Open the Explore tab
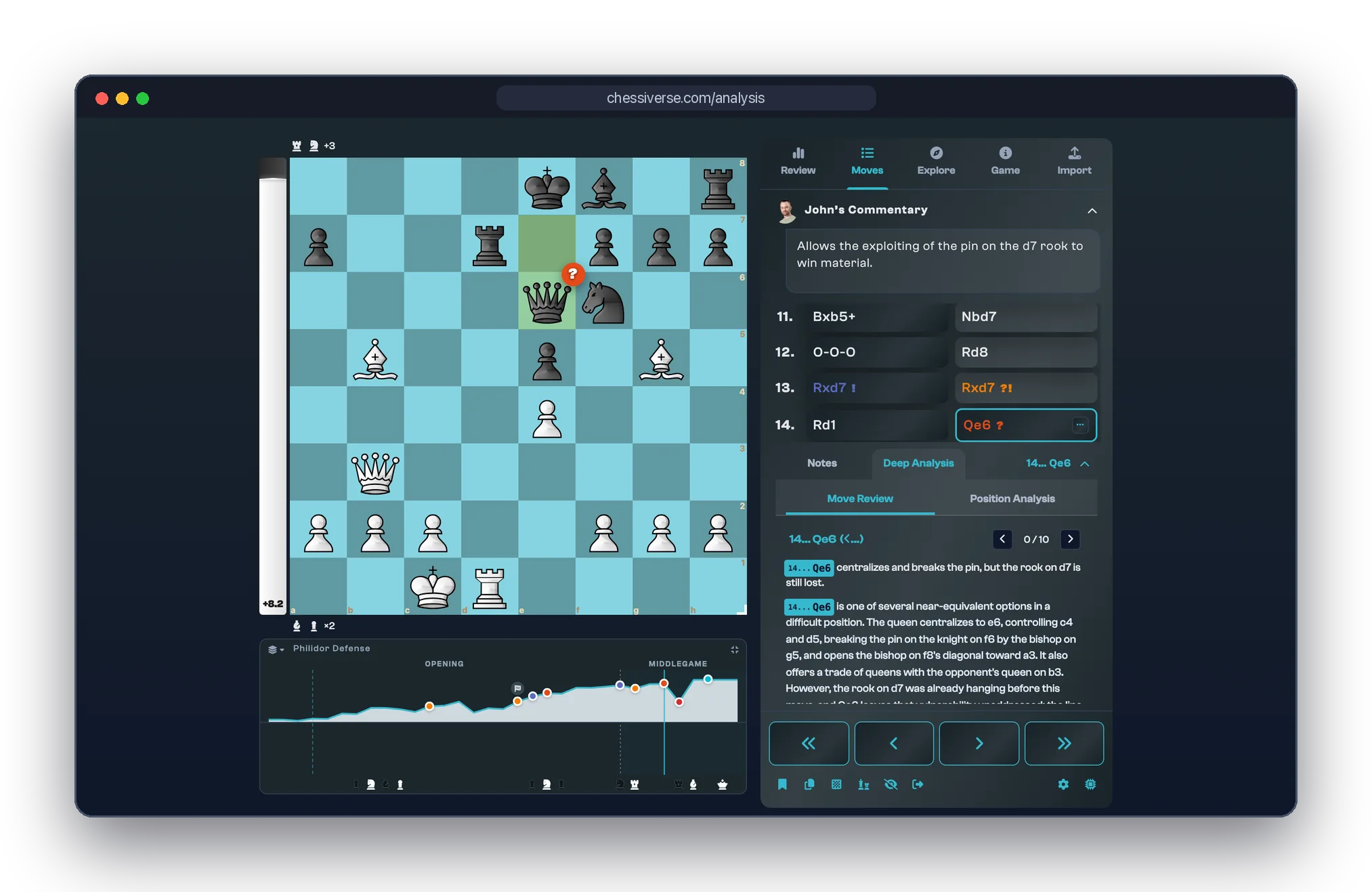 [936, 161]
